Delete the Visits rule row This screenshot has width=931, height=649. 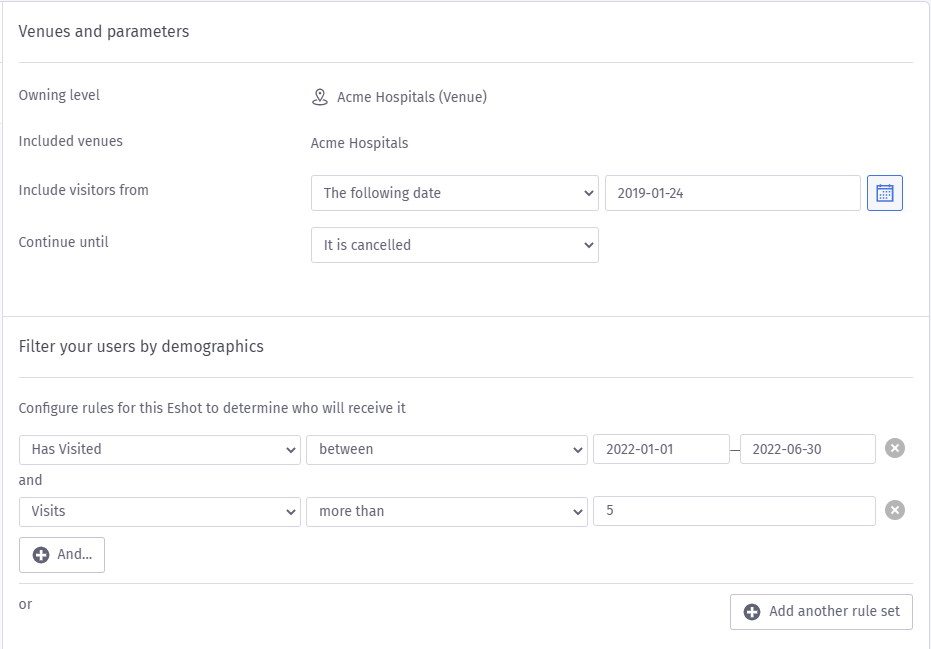(895, 511)
